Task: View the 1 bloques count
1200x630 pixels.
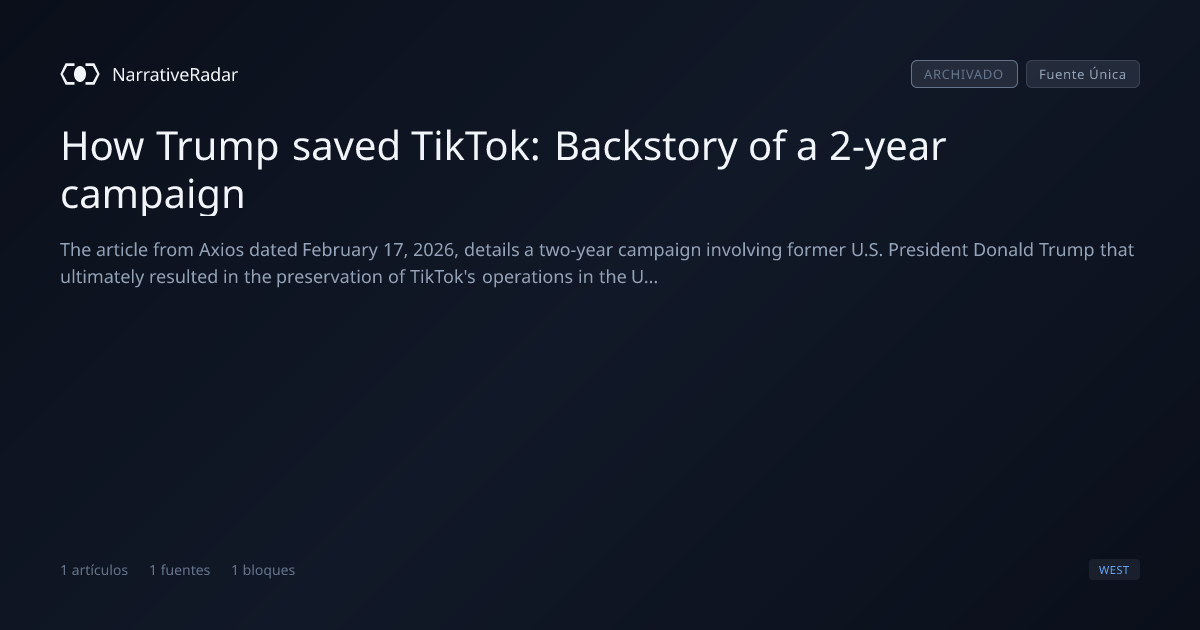Action: [x=263, y=570]
